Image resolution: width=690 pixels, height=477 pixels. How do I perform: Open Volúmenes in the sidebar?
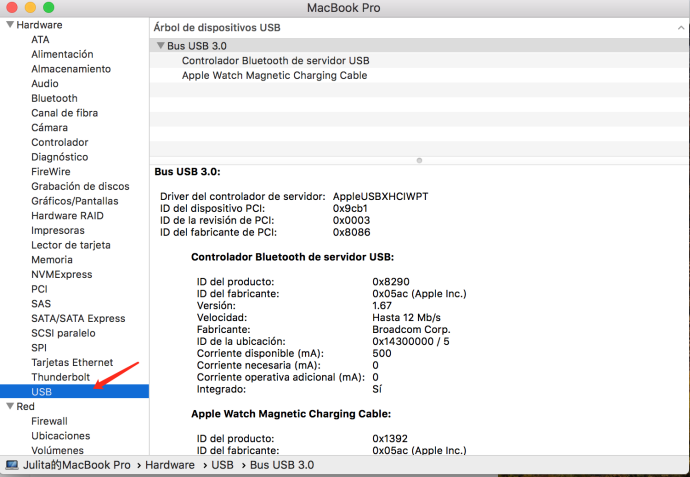pos(57,450)
